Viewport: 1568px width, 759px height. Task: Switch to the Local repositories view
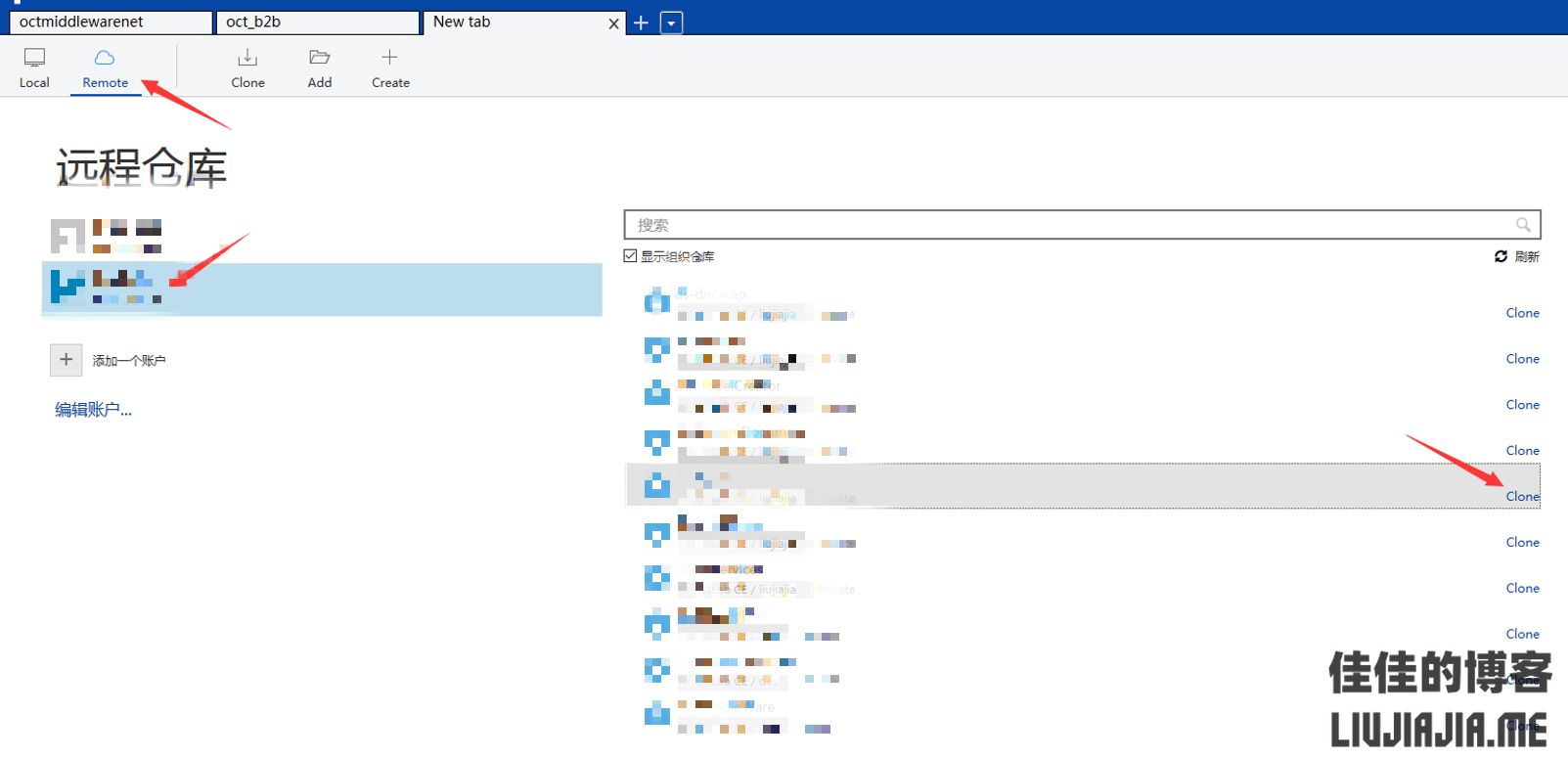[x=34, y=67]
